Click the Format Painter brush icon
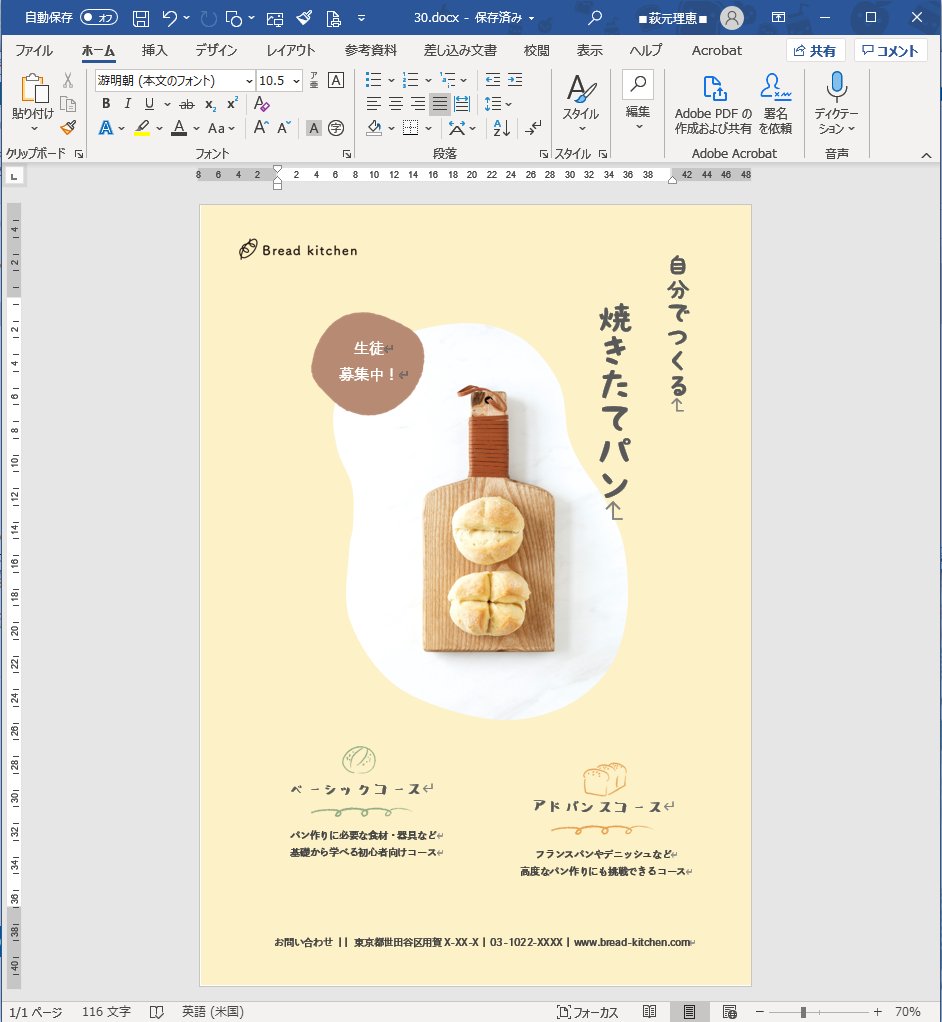Image resolution: width=942 pixels, height=1022 pixels. [x=68, y=128]
